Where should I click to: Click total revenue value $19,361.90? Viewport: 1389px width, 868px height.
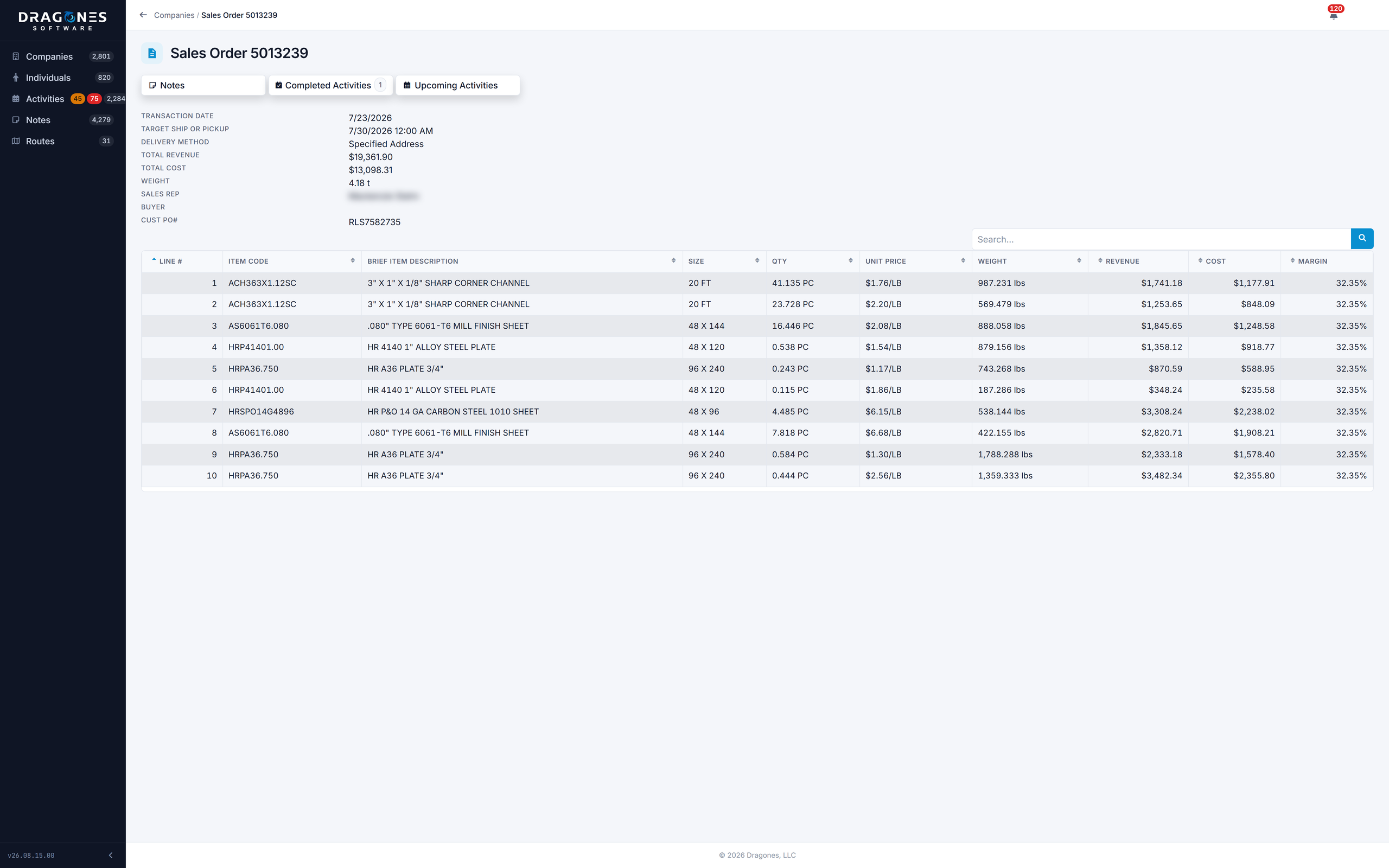[x=370, y=157]
